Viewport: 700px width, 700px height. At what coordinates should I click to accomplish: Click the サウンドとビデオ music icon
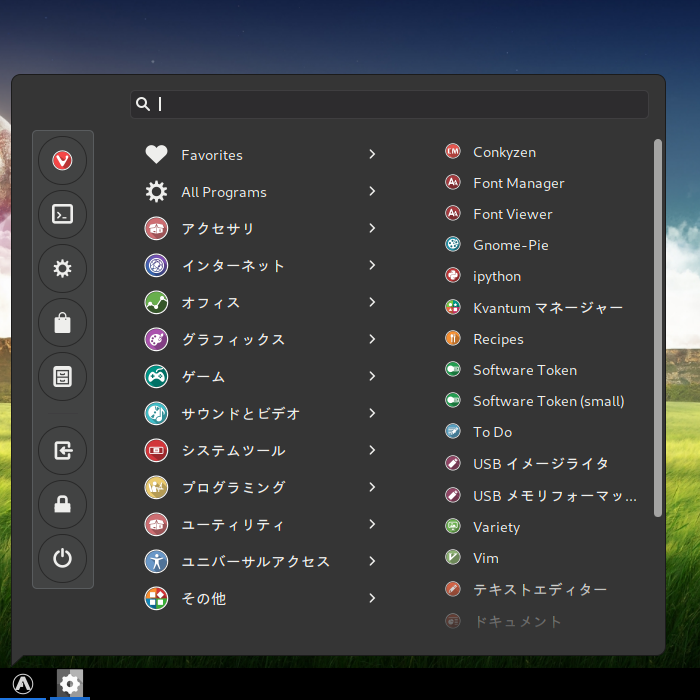156,413
